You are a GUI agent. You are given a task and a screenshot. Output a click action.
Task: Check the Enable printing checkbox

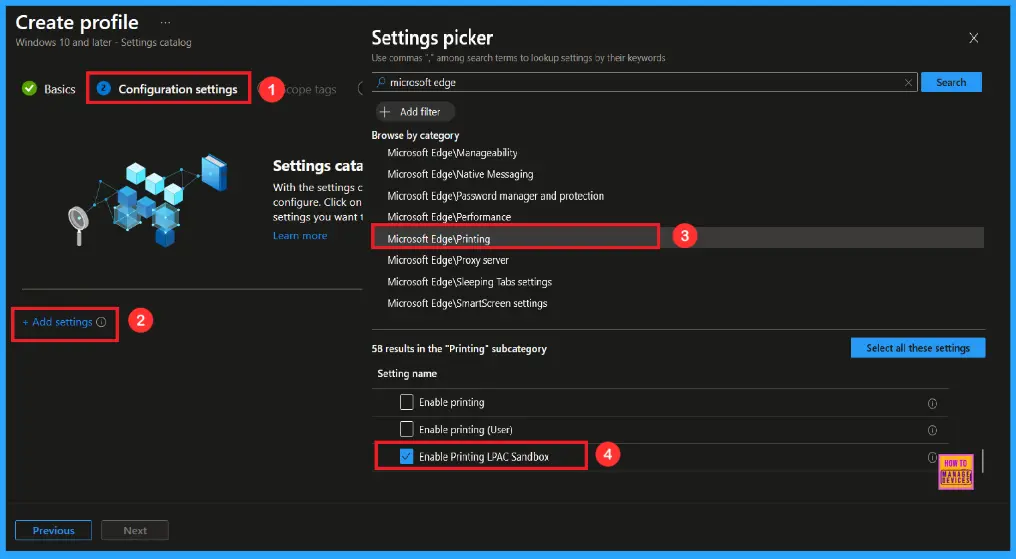pos(406,402)
